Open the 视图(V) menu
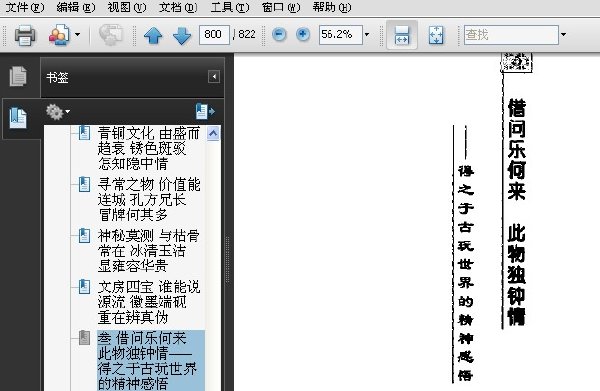The image size is (600, 391). pos(127,7)
